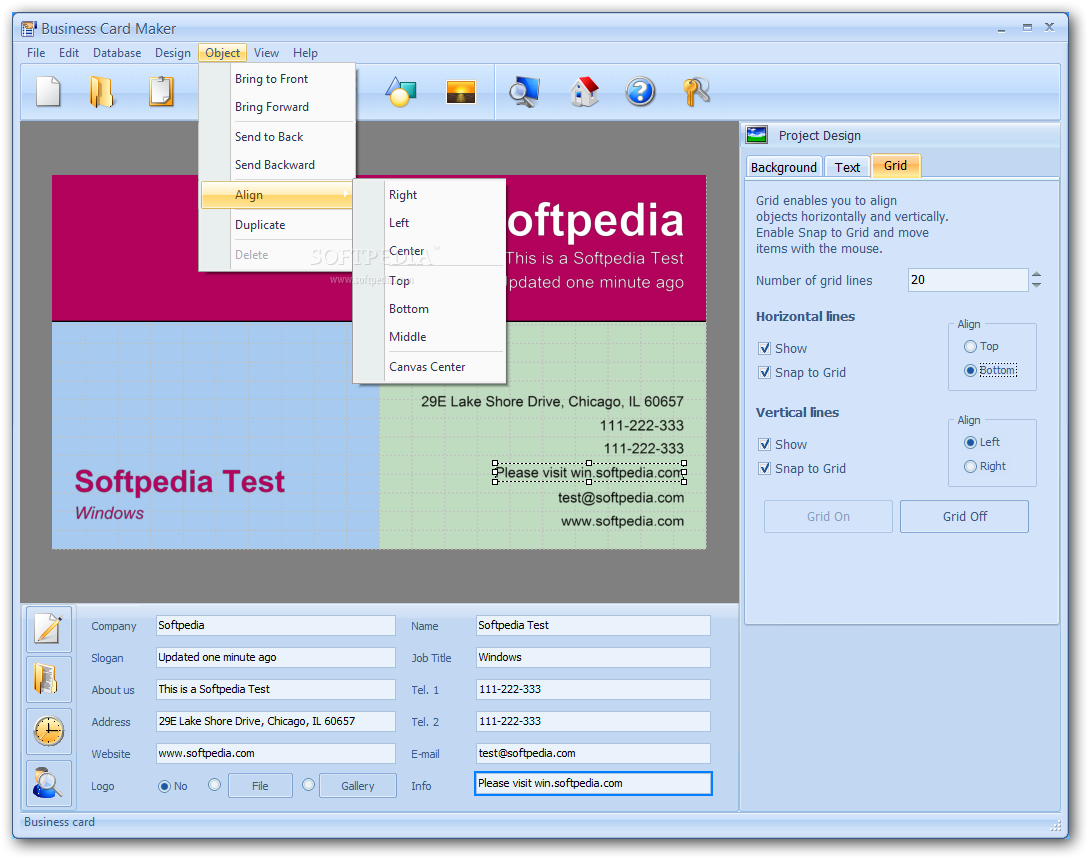Open the Database menu

(117, 53)
